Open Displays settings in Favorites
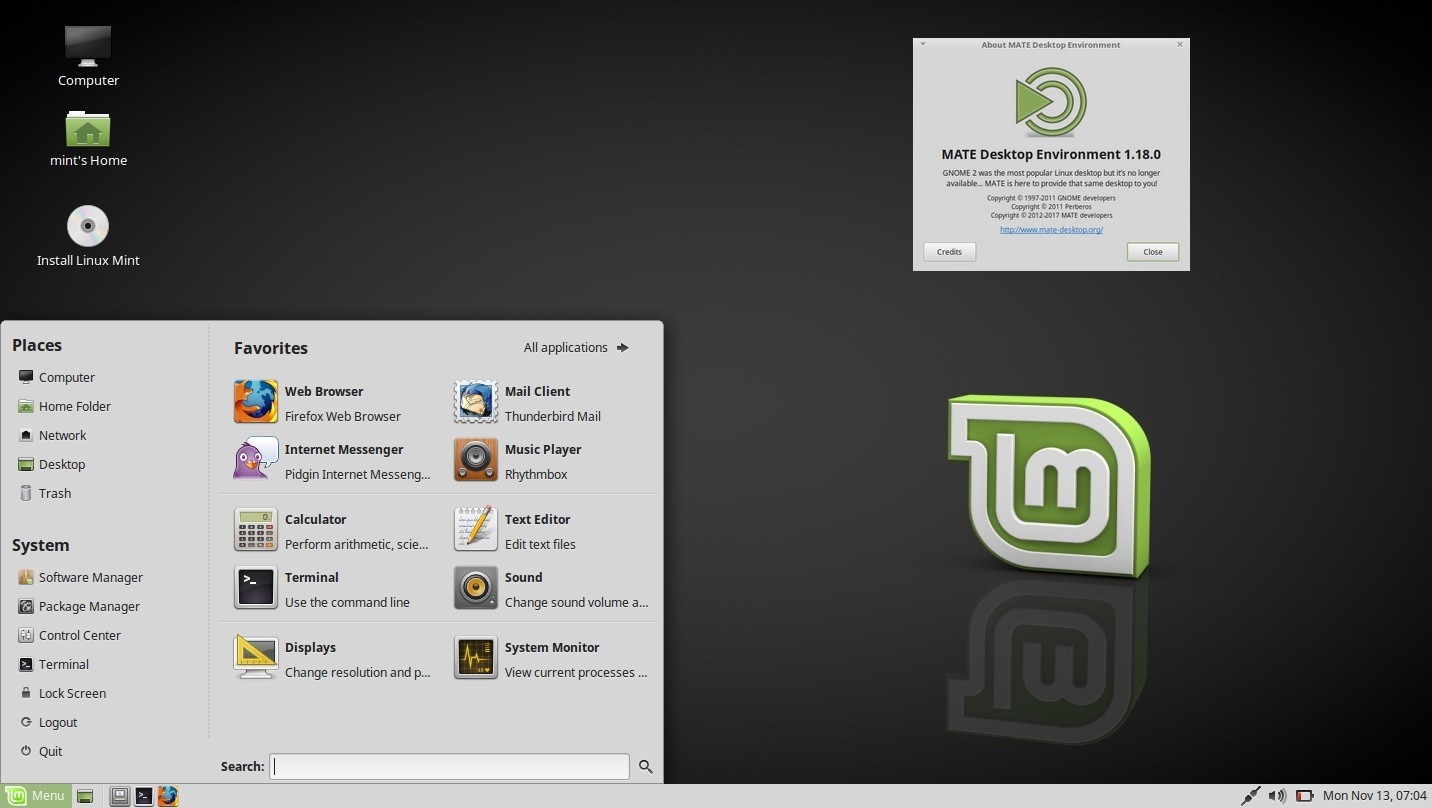1432x808 pixels. point(330,659)
